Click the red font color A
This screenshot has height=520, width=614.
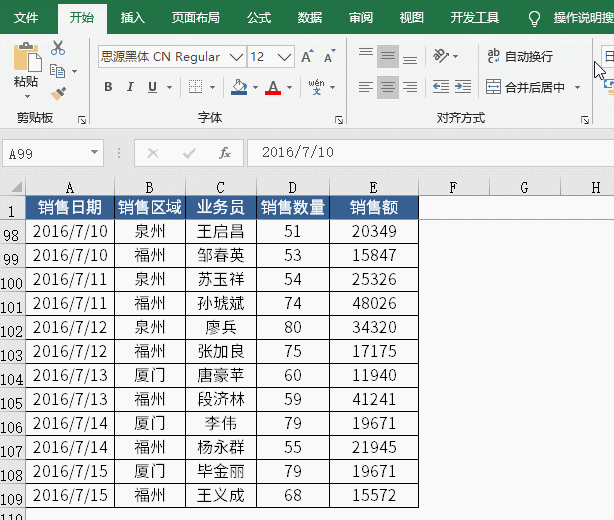[x=273, y=87]
